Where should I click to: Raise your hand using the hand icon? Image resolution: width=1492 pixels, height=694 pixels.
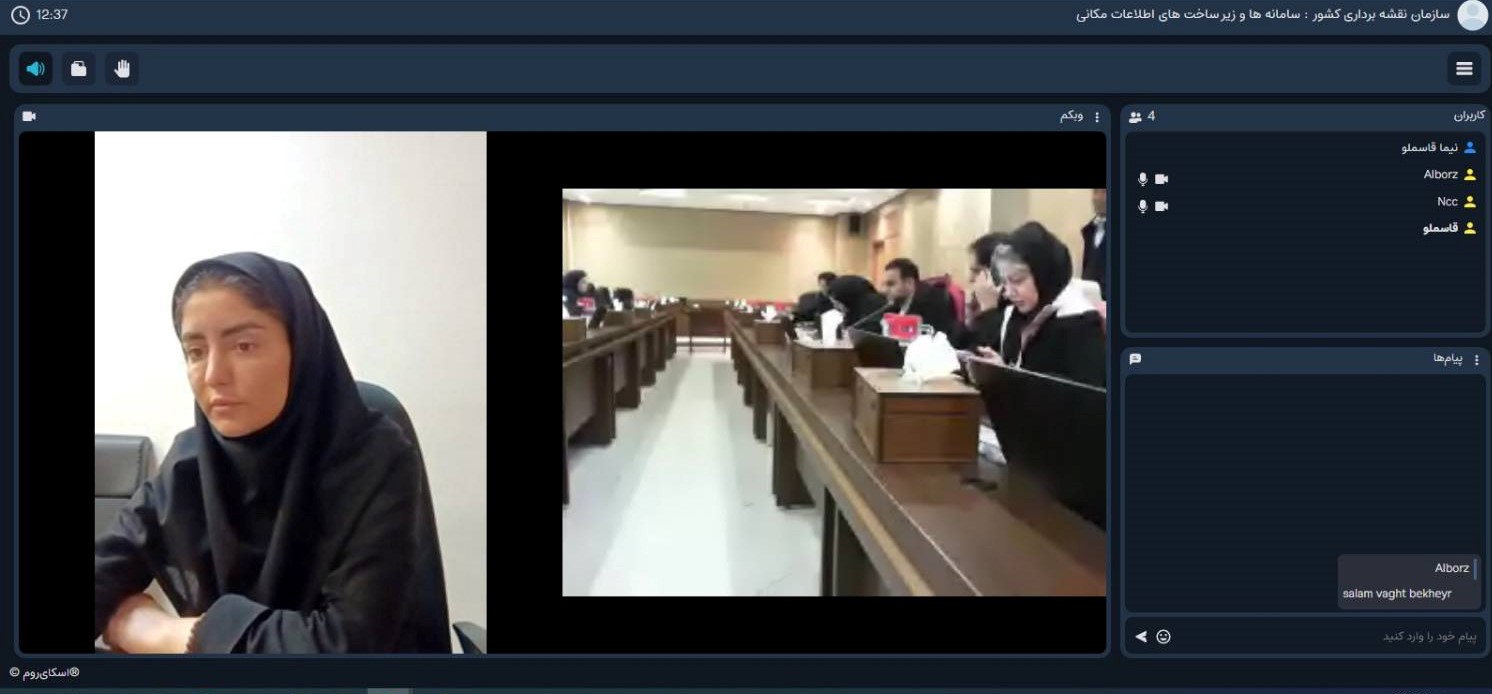click(x=122, y=69)
